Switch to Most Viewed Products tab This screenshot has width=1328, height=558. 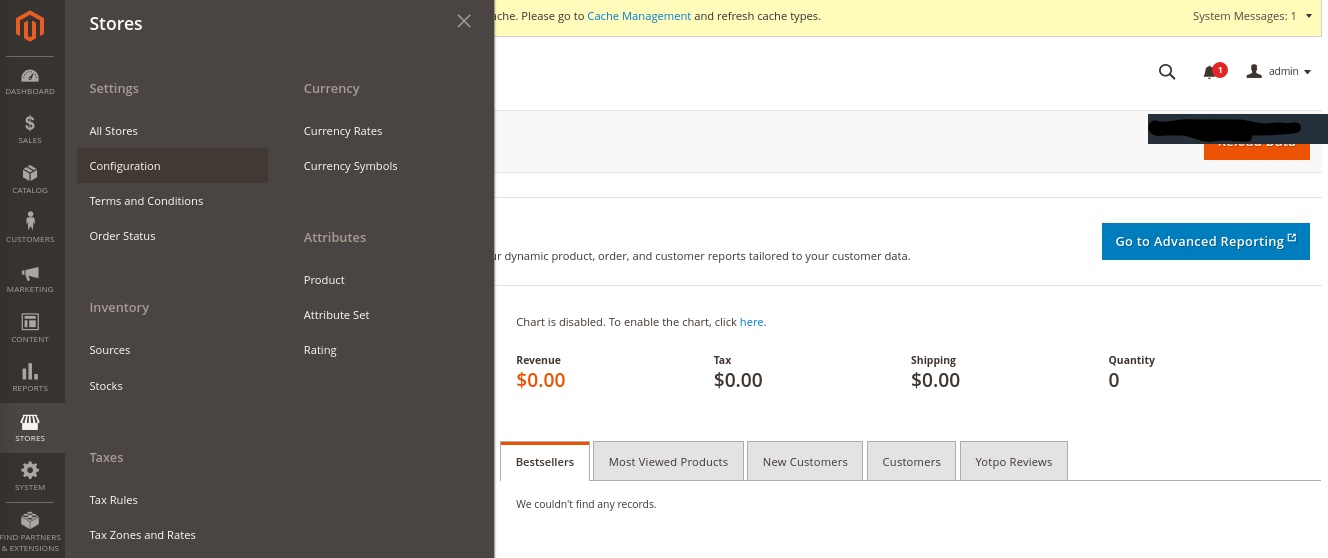668,462
